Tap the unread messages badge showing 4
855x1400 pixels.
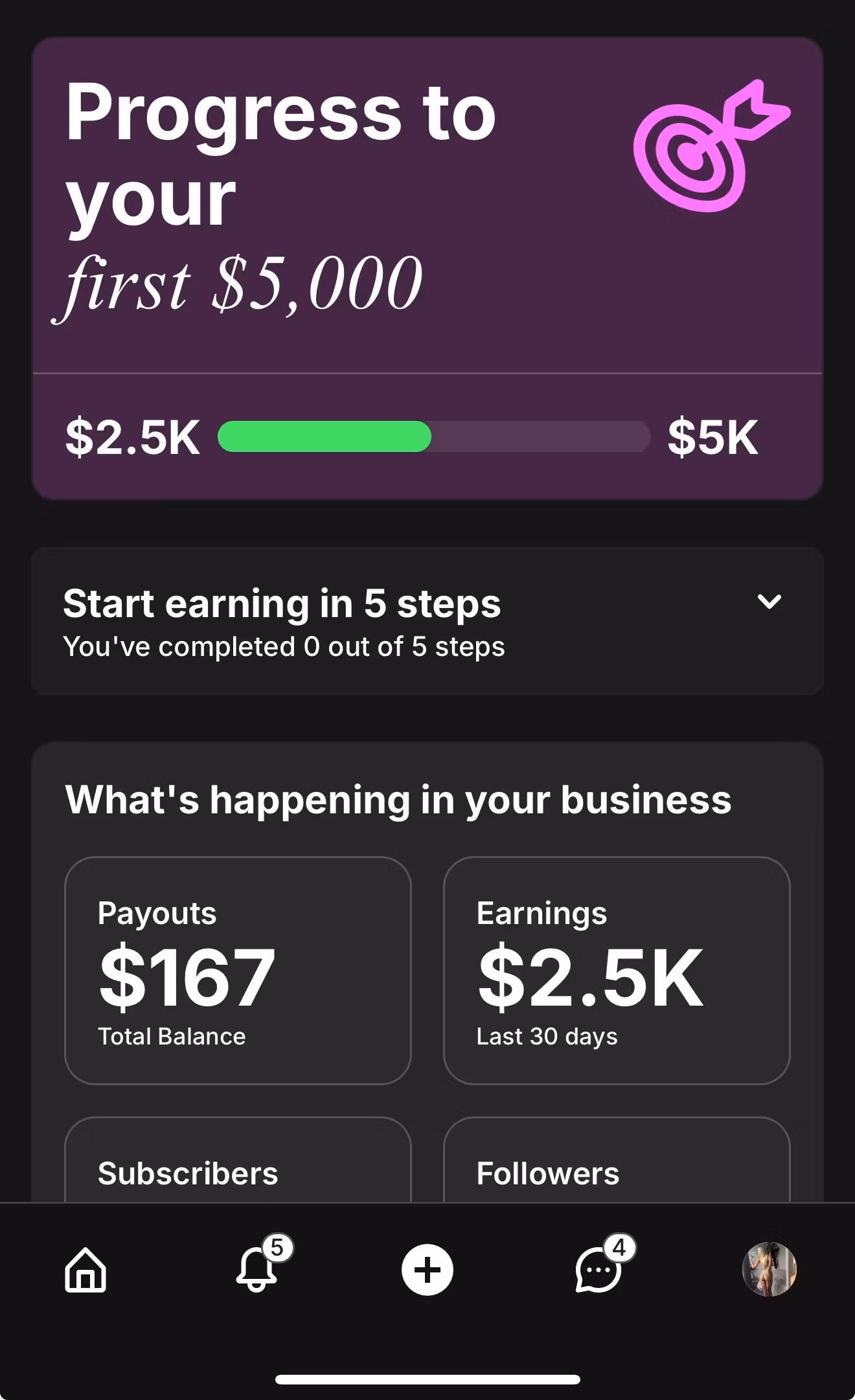pos(619,1247)
